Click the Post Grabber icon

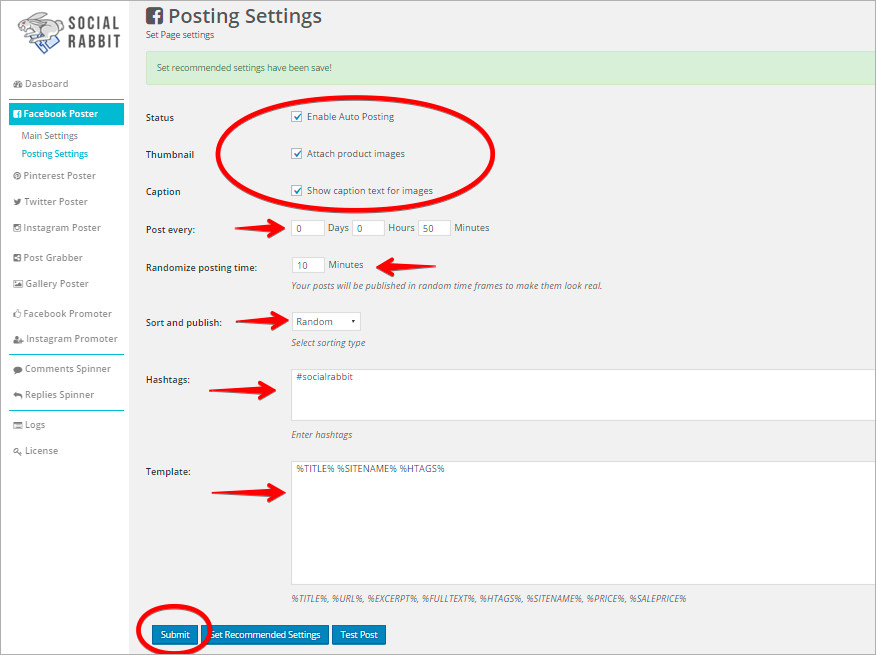pyautogui.click(x=17, y=258)
